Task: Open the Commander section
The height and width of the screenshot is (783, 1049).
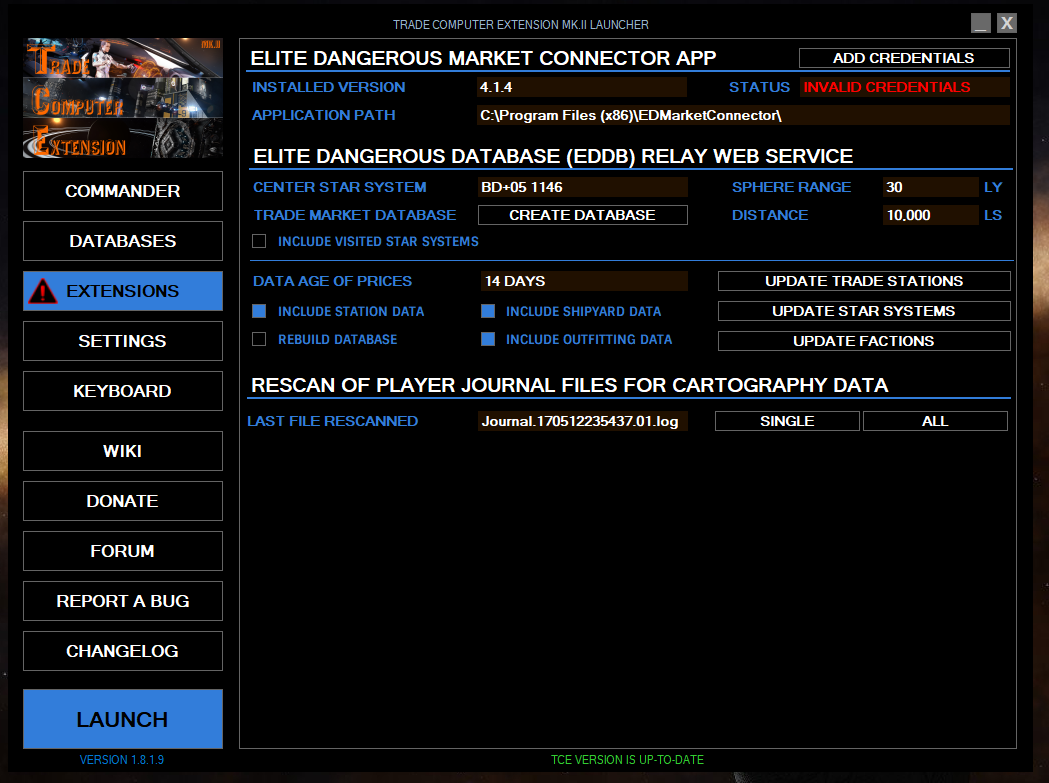Action: [x=123, y=191]
